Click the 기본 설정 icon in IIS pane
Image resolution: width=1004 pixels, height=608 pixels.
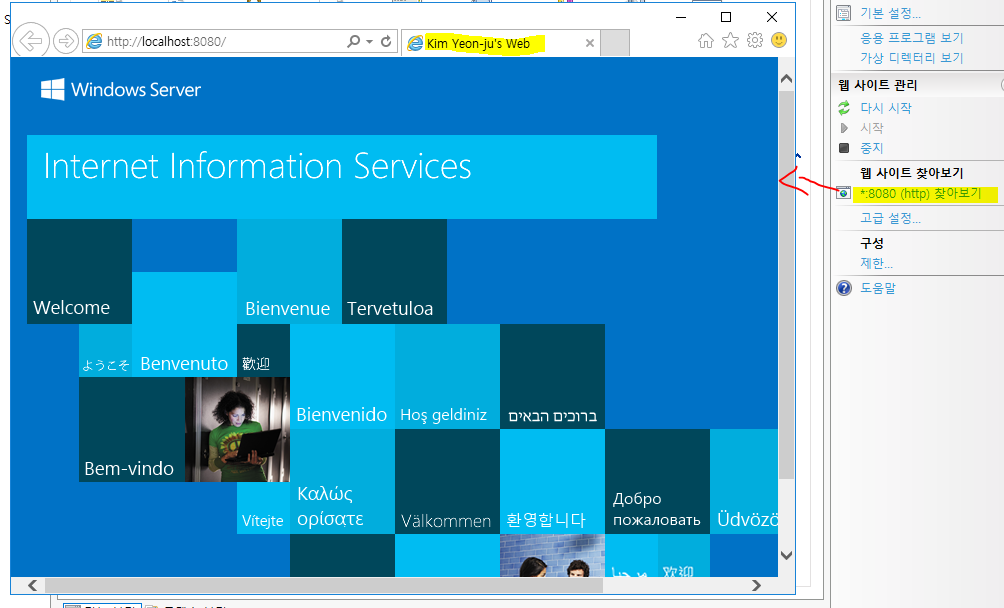(844, 13)
